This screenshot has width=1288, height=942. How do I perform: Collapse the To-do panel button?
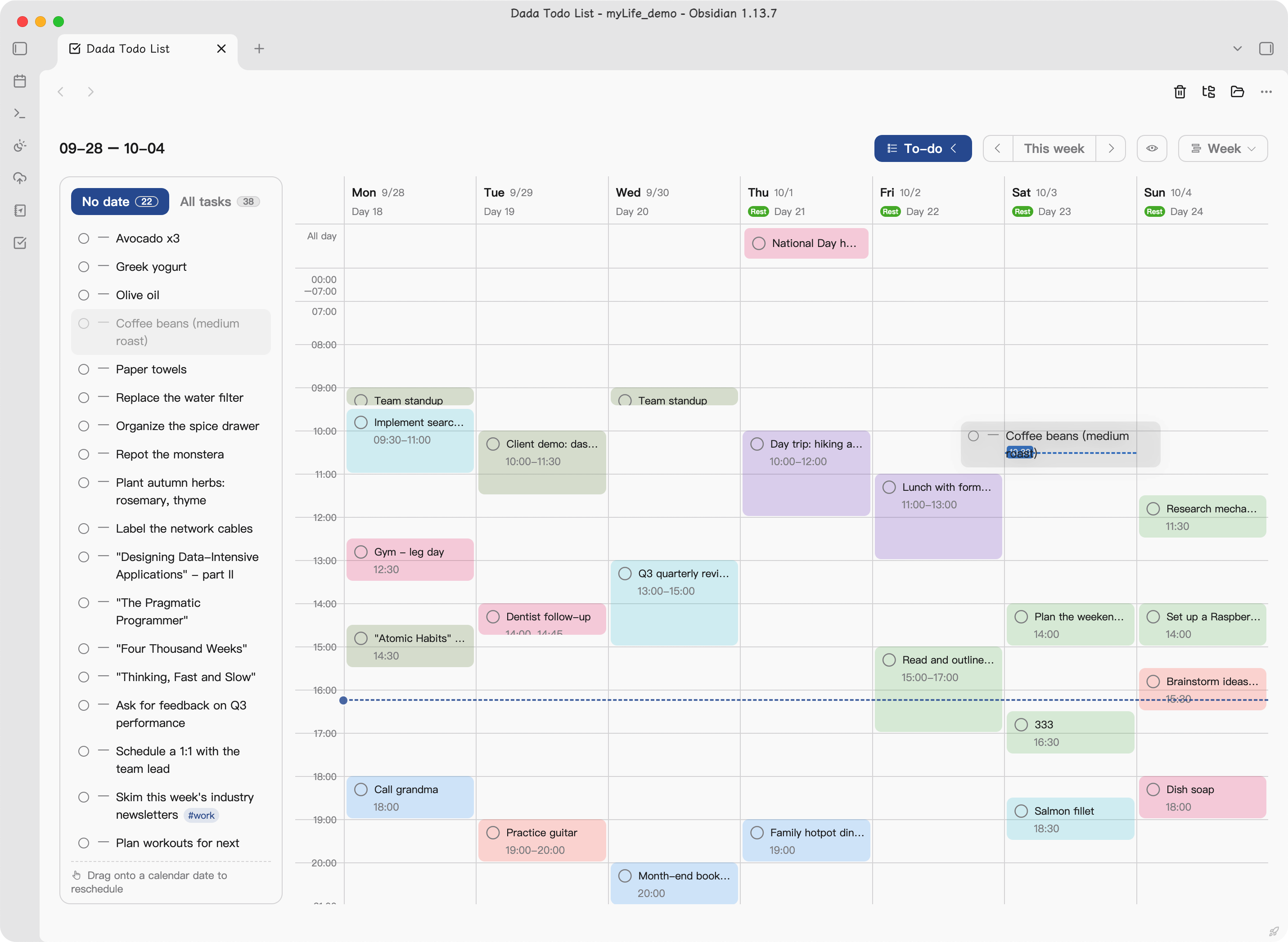[923, 148]
